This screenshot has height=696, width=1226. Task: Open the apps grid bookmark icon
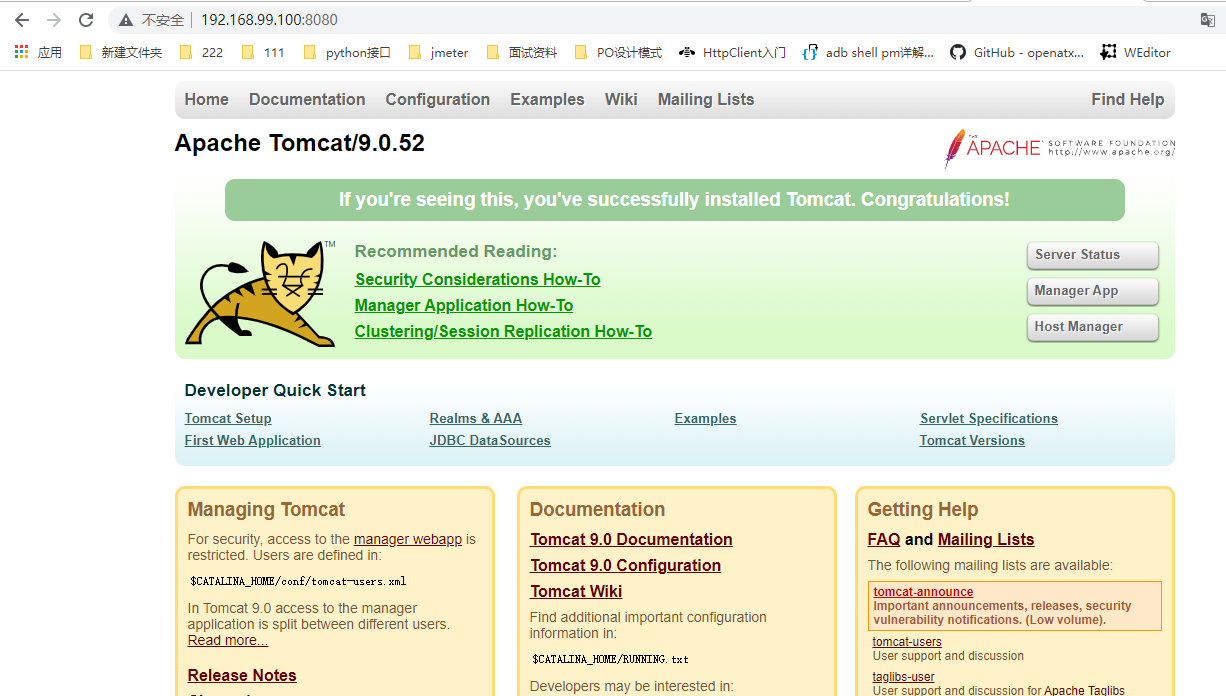(x=22, y=52)
